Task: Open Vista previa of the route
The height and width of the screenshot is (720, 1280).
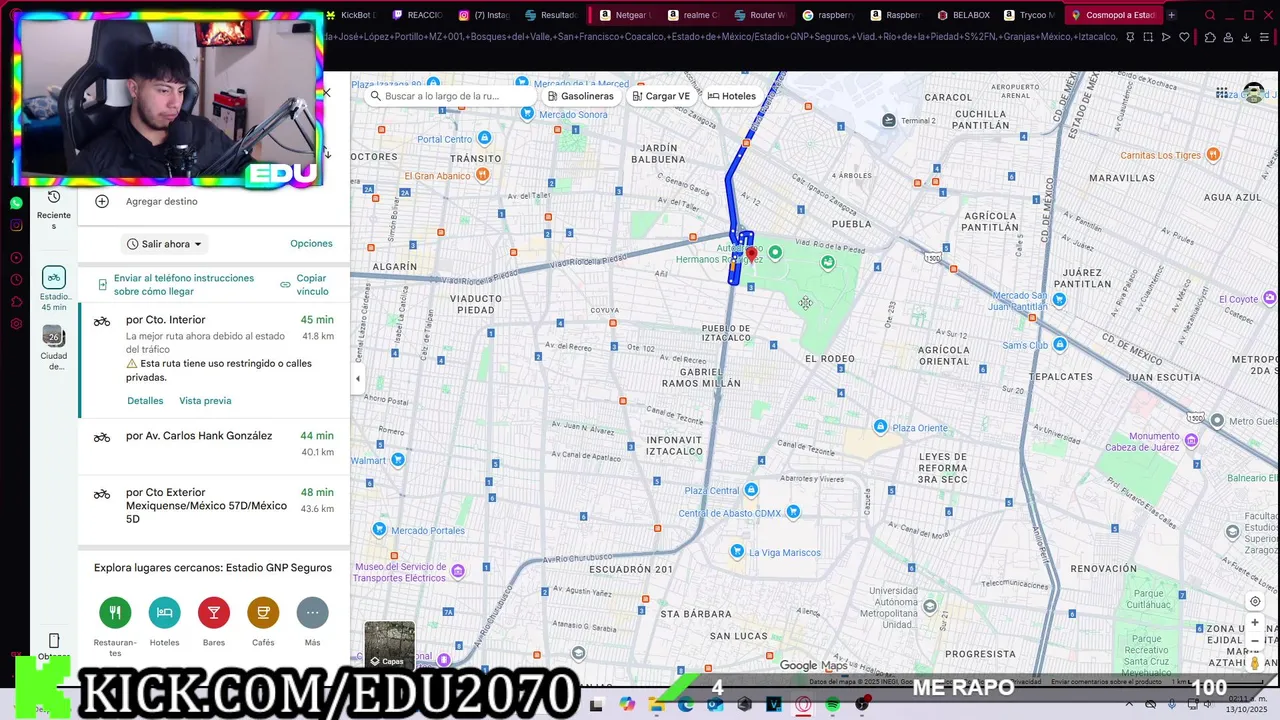Action: (x=205, y=401)
